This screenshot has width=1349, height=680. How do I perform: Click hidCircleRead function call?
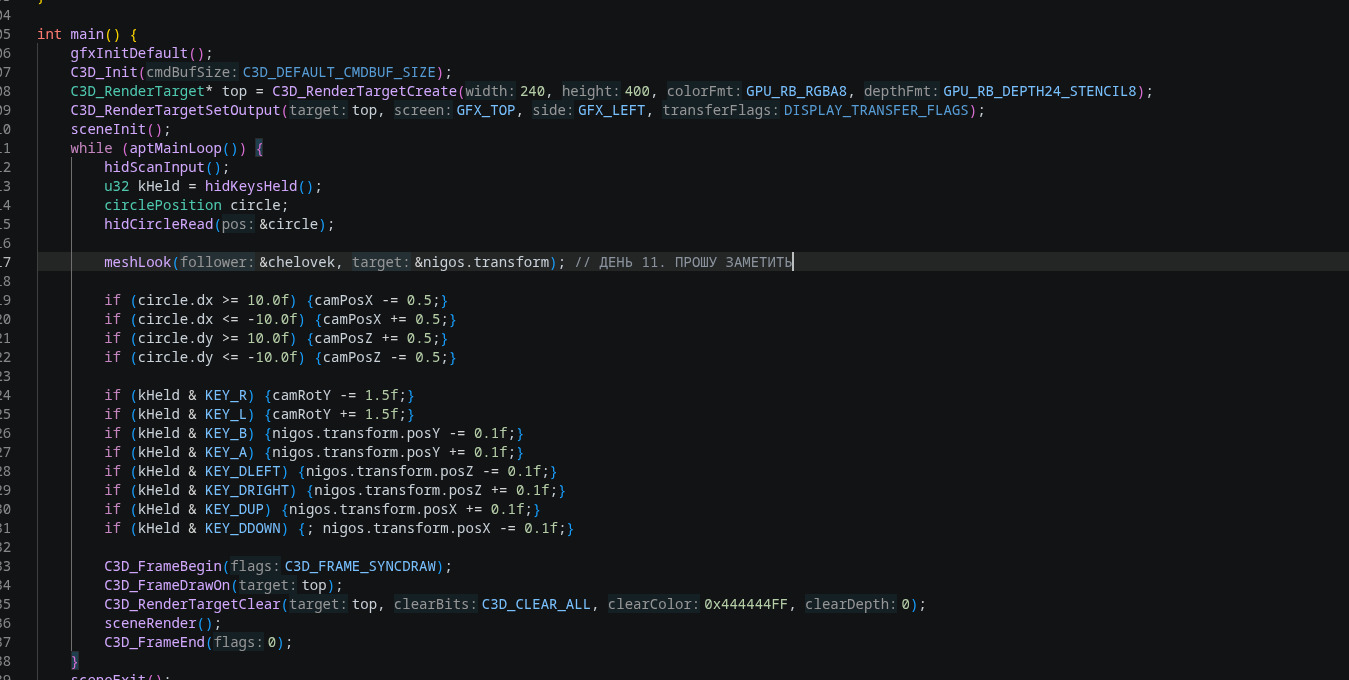[158, 224]
